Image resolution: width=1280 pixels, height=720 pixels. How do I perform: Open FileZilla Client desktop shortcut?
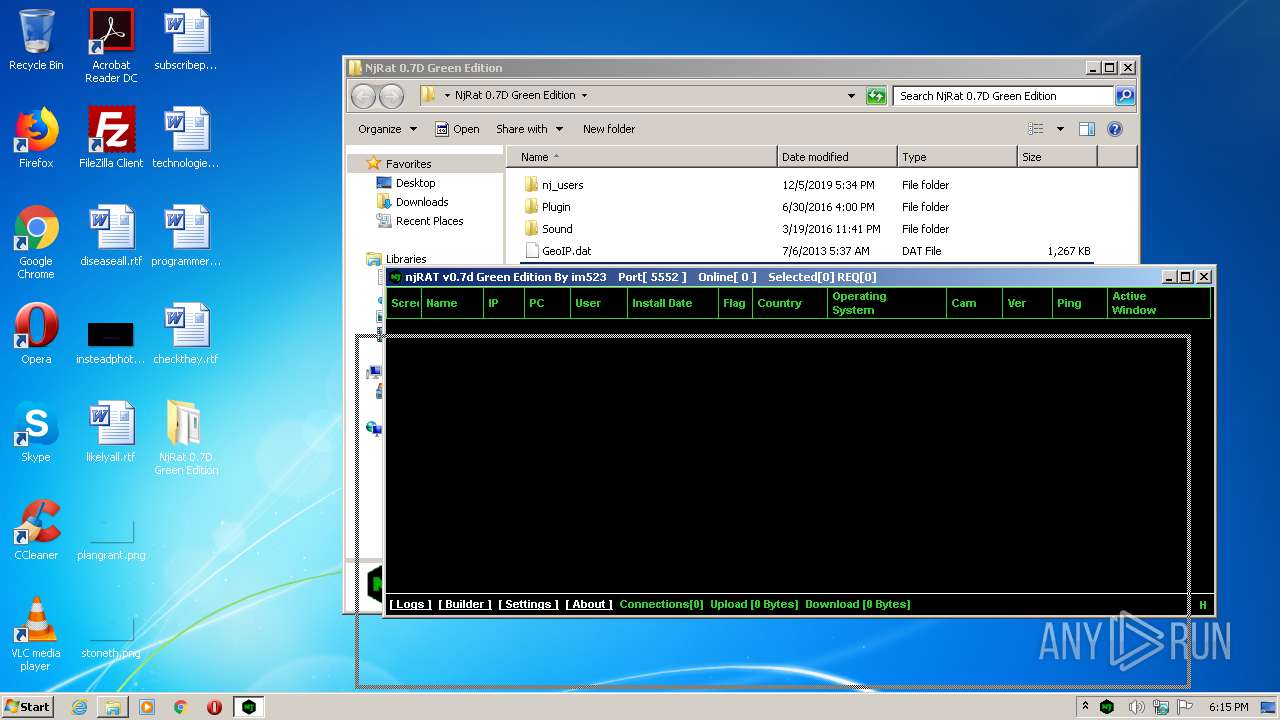[x=111, y=138]
